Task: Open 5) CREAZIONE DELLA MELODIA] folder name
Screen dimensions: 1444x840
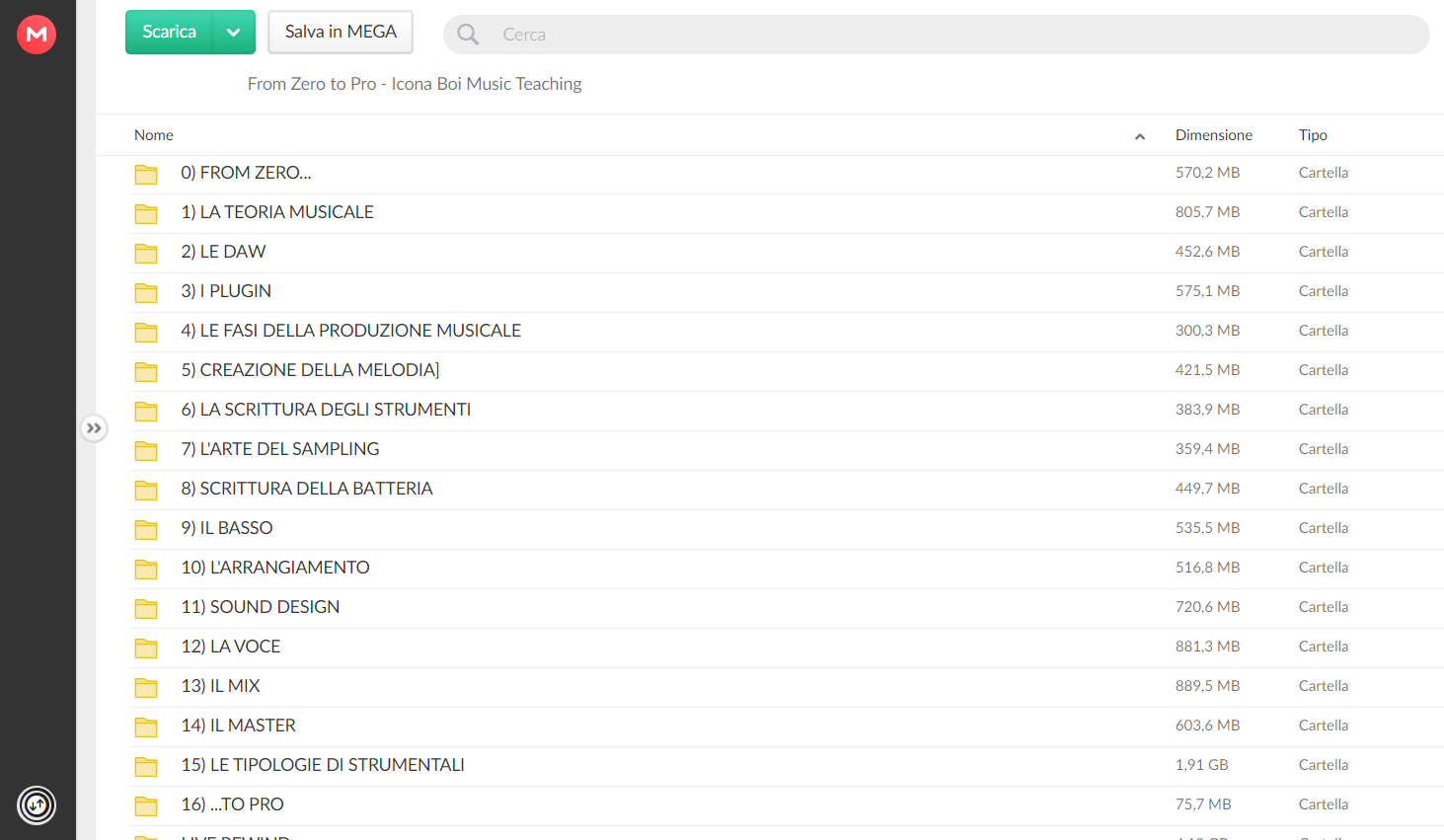Action: [310, 370]
